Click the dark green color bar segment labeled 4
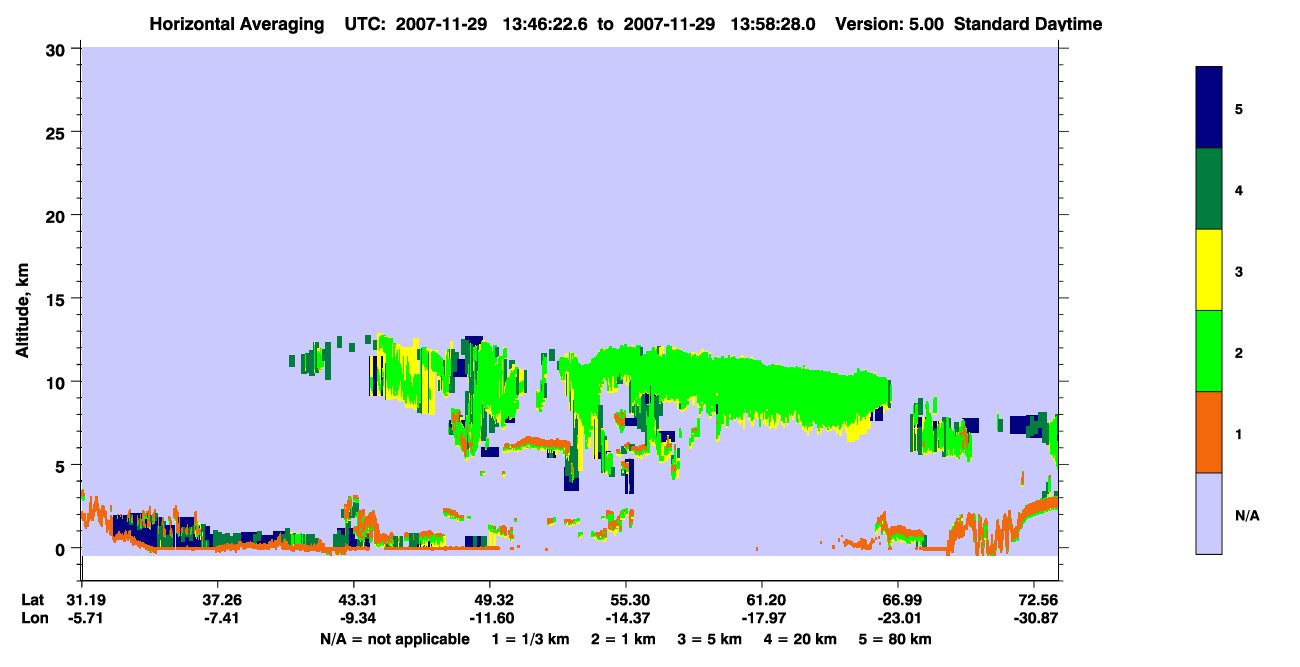 click(1209, 189)
